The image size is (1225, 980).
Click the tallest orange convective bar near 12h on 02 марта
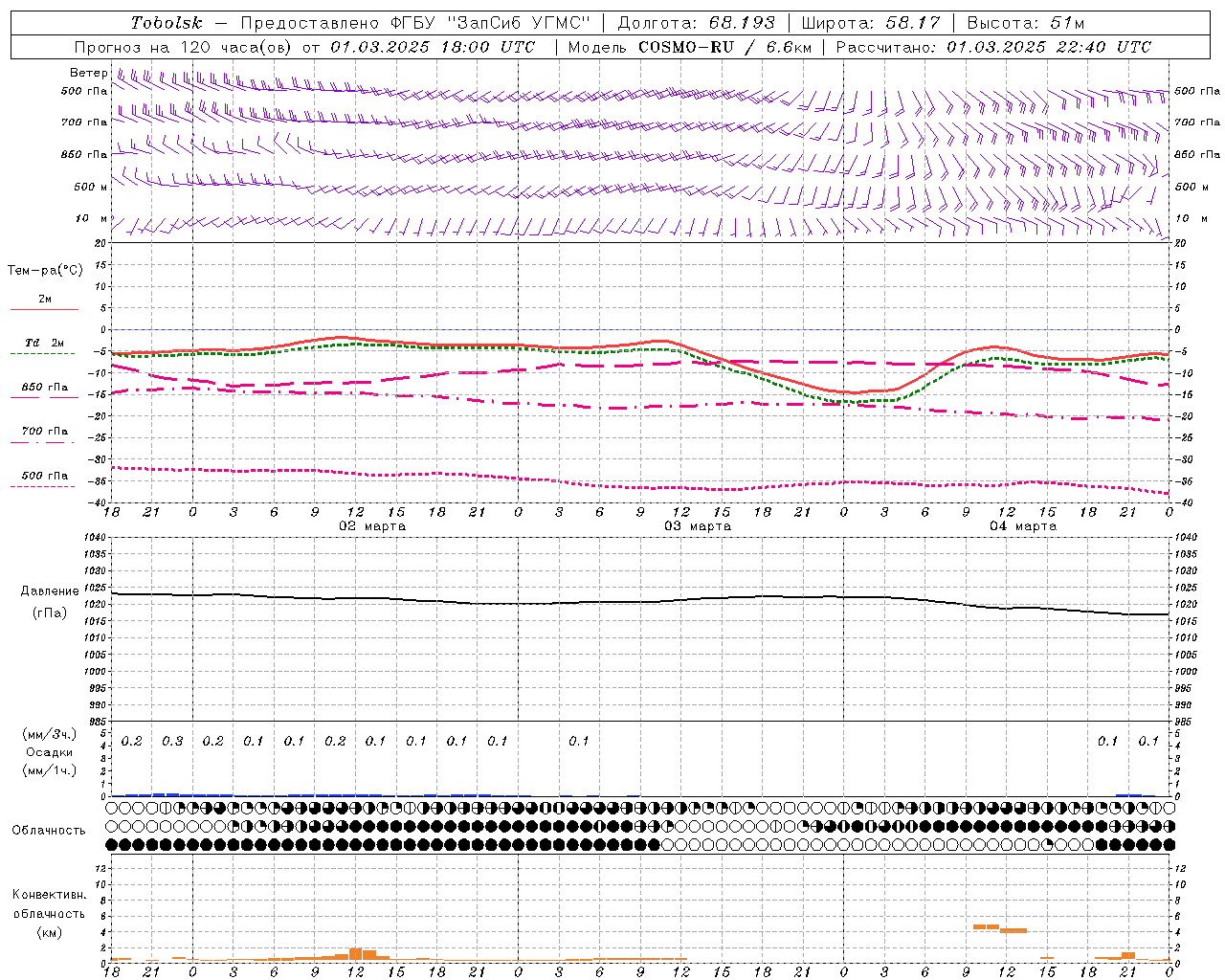coord(356,954)
